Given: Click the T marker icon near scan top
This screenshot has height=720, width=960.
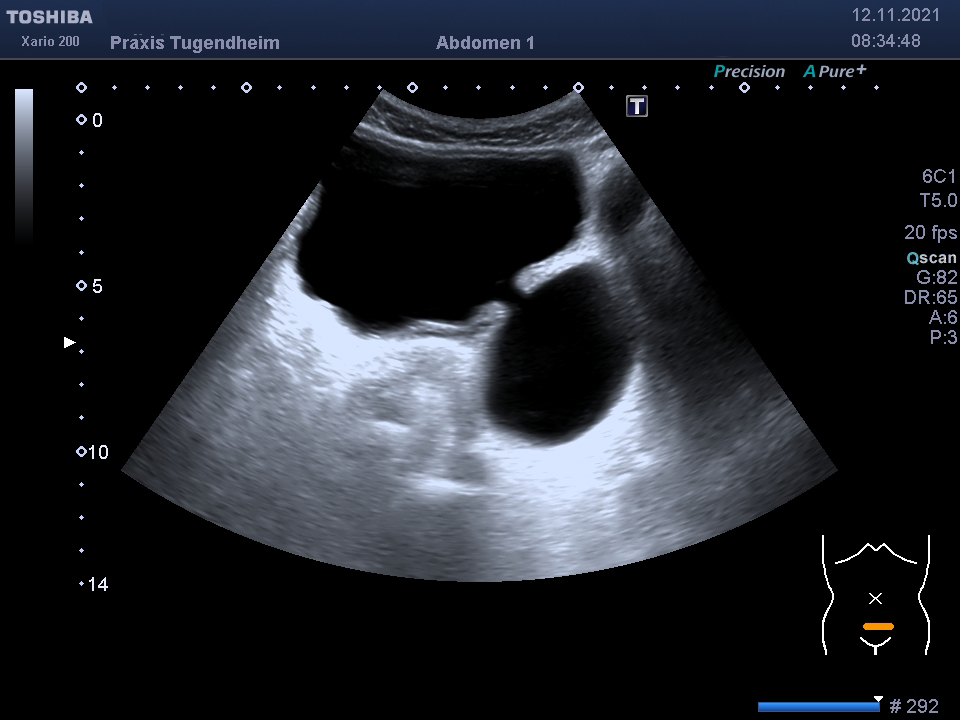Looking at the screenshot, I should tap(637, 106).
